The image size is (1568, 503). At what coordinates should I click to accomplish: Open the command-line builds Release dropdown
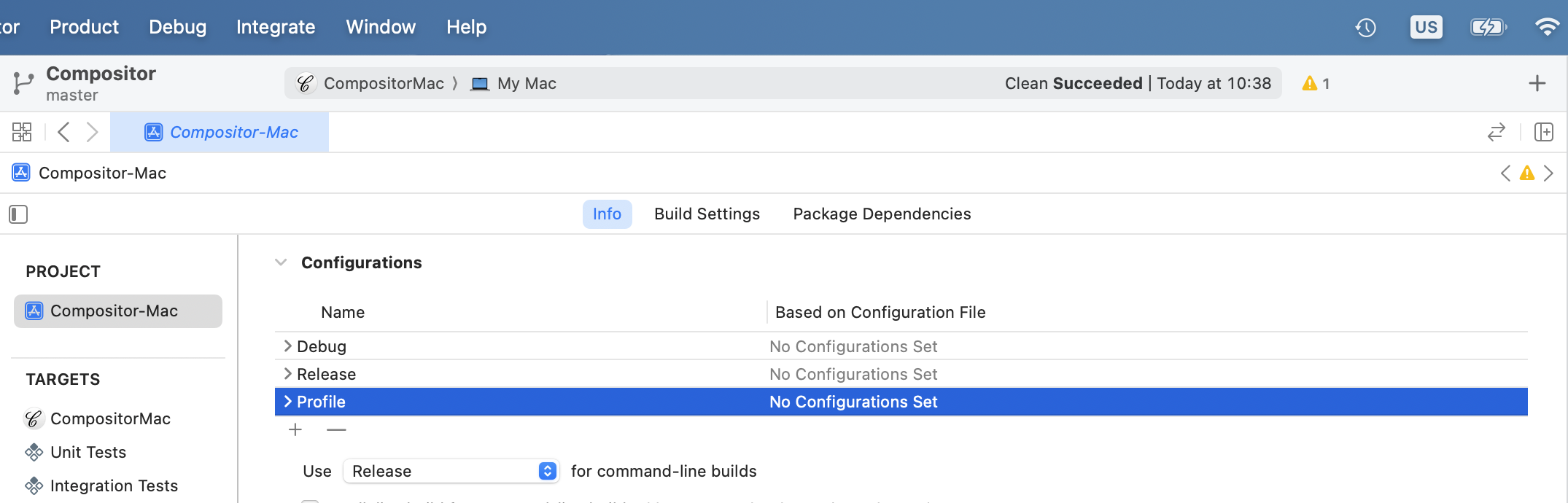tap(451, 471)
